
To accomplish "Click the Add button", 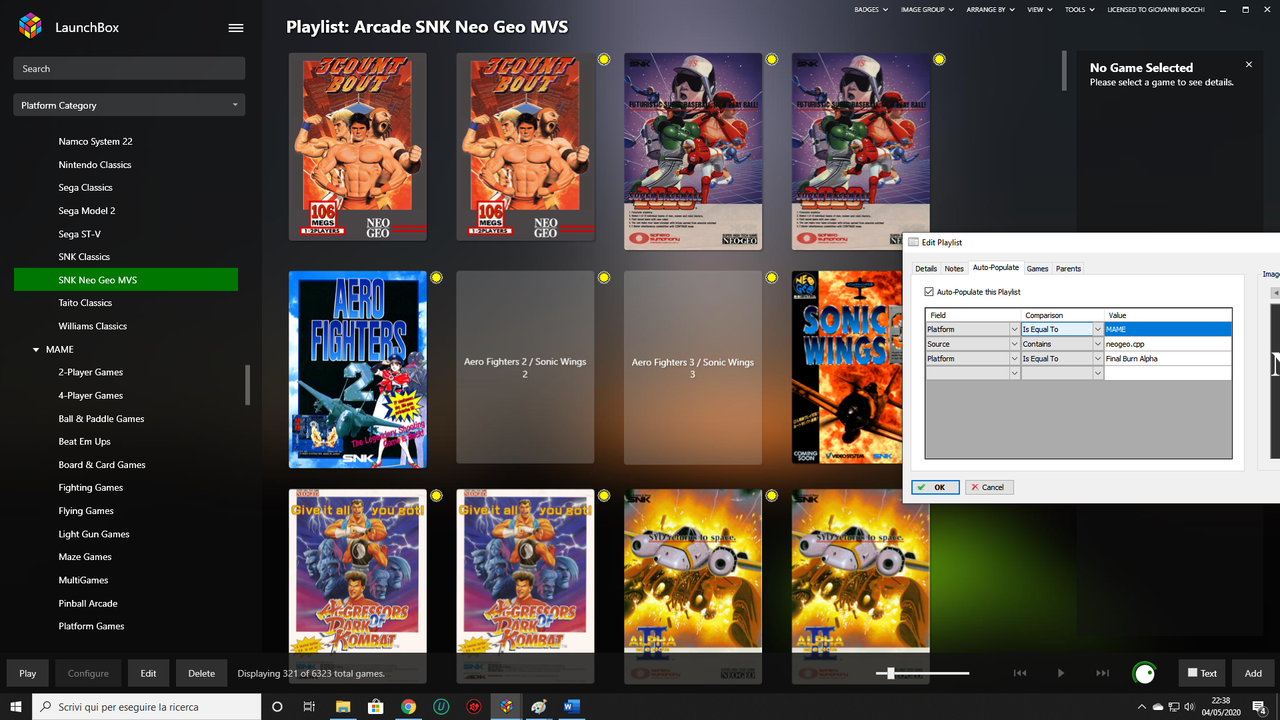I will coord(1253,673).
